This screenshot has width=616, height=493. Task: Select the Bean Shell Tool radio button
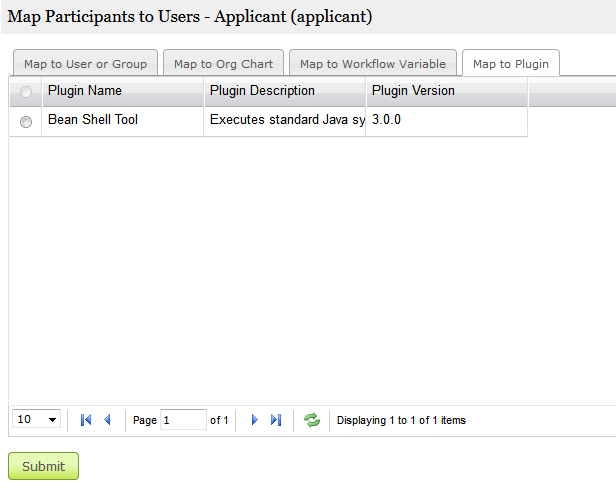coord(26,121)
